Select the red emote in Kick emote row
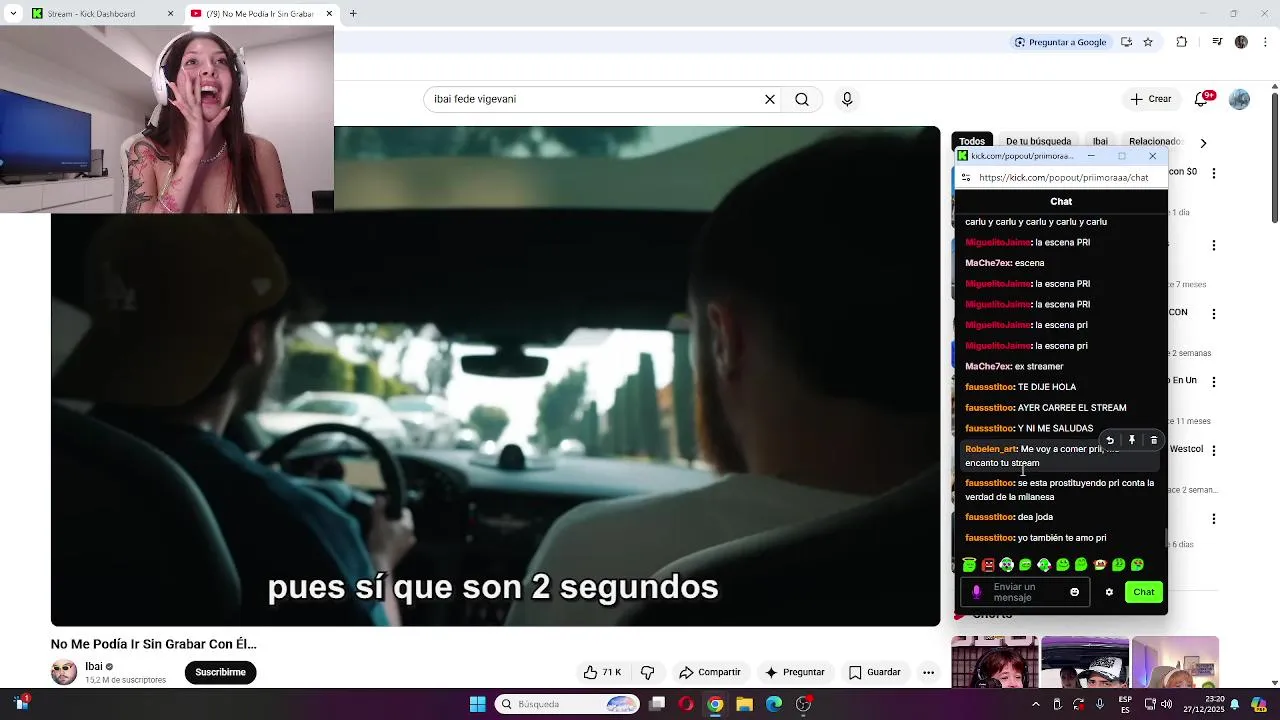This screenshot has width=1280, height=720. 988,565
